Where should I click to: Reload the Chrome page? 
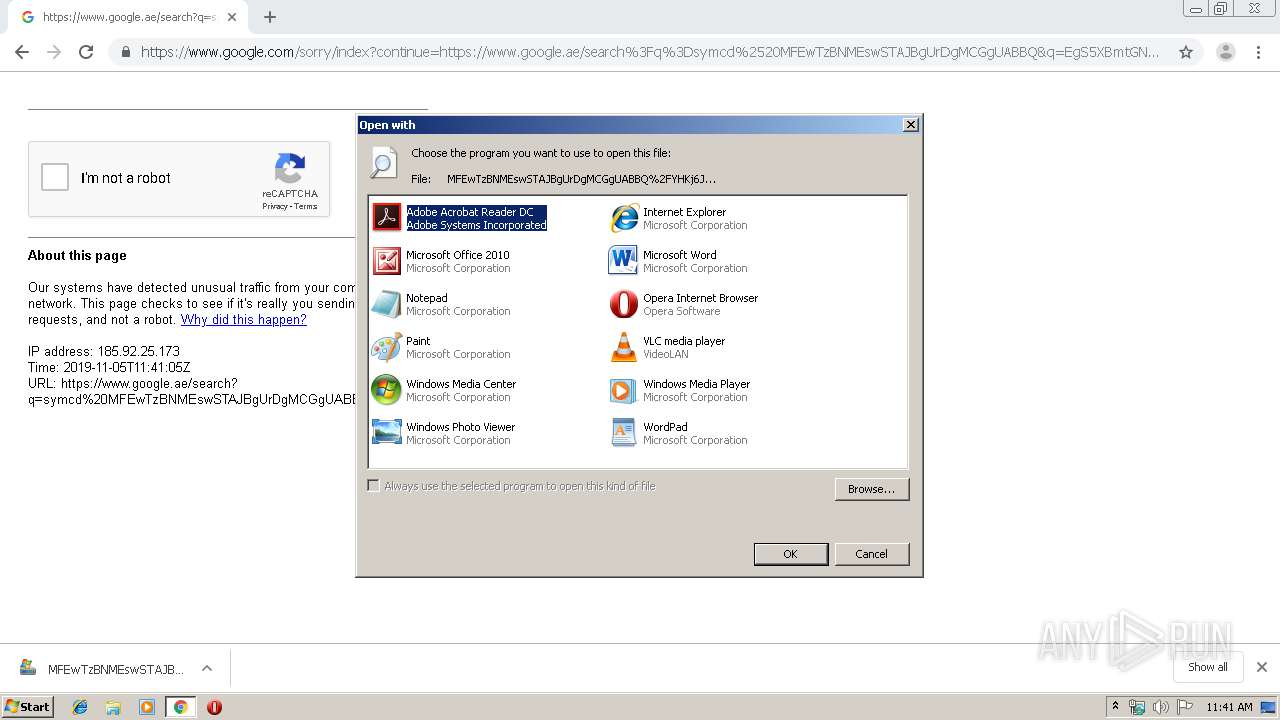[86, 52]
